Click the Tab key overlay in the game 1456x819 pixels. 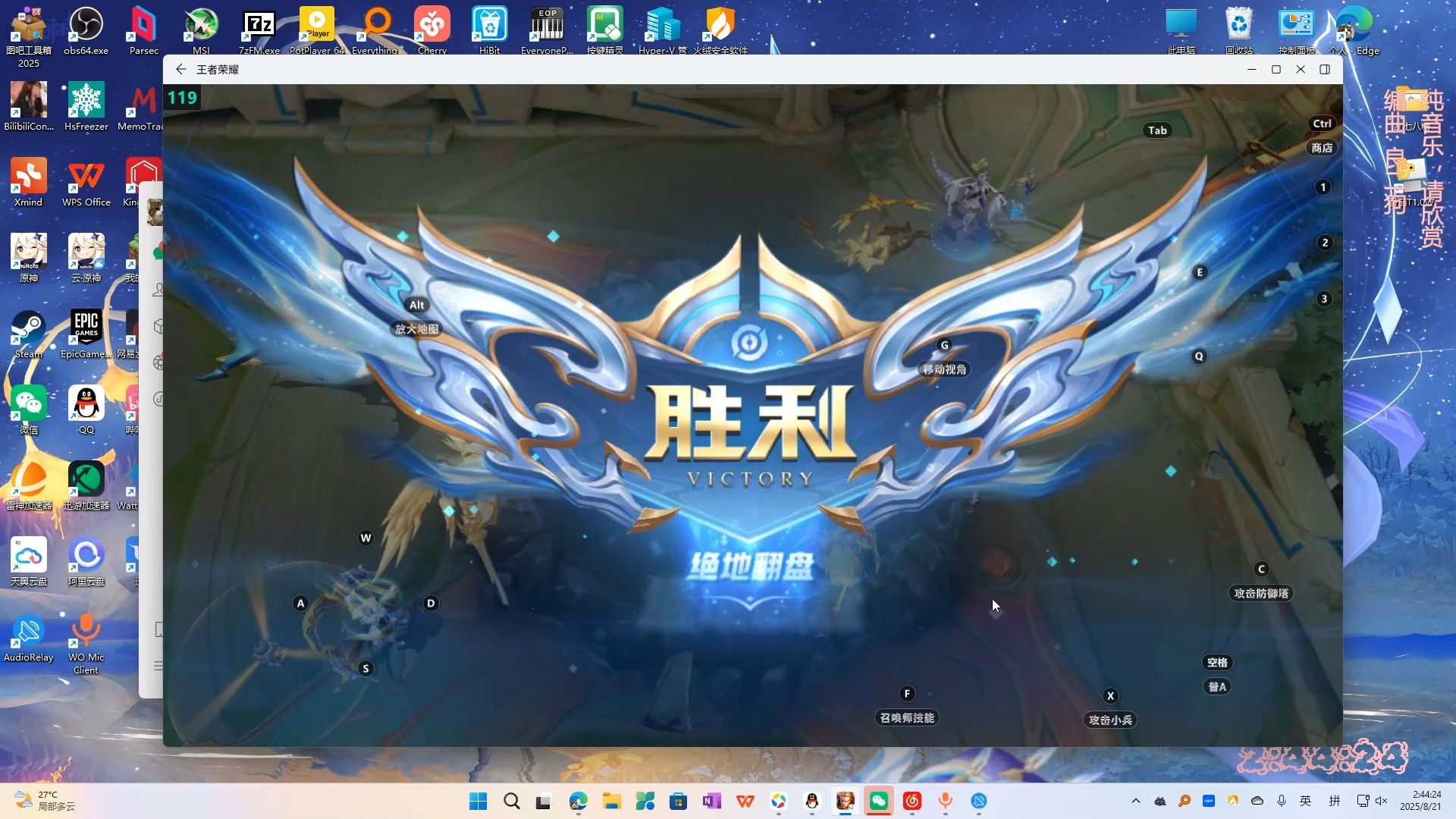(1157, 130)
